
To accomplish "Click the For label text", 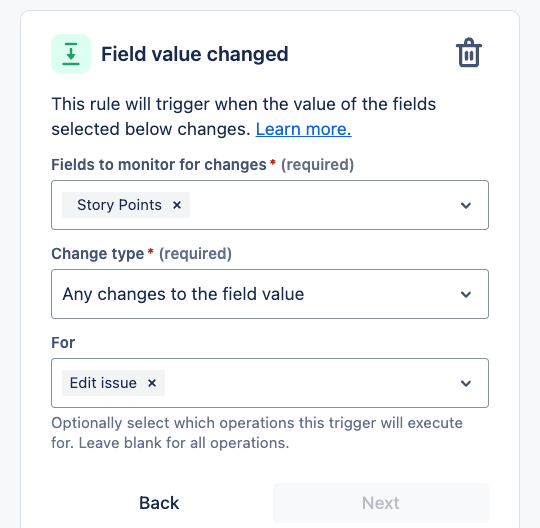I will pos(63,343).
